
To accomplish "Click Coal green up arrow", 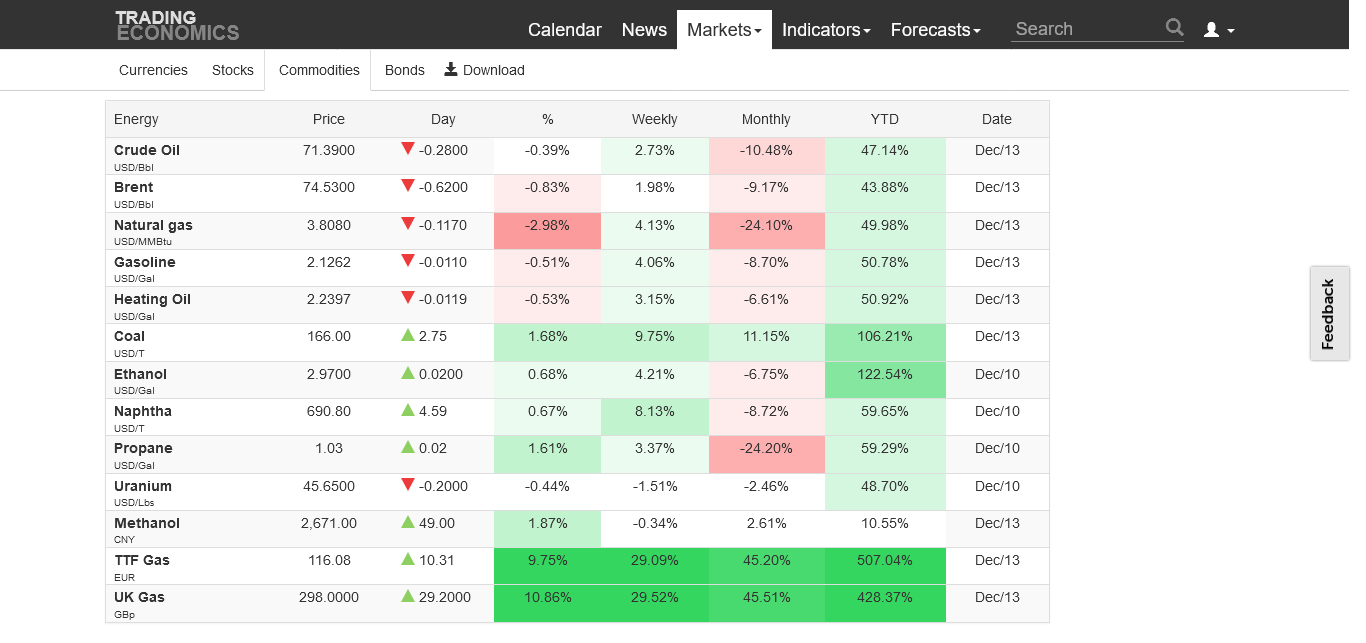I will point(407,336).
